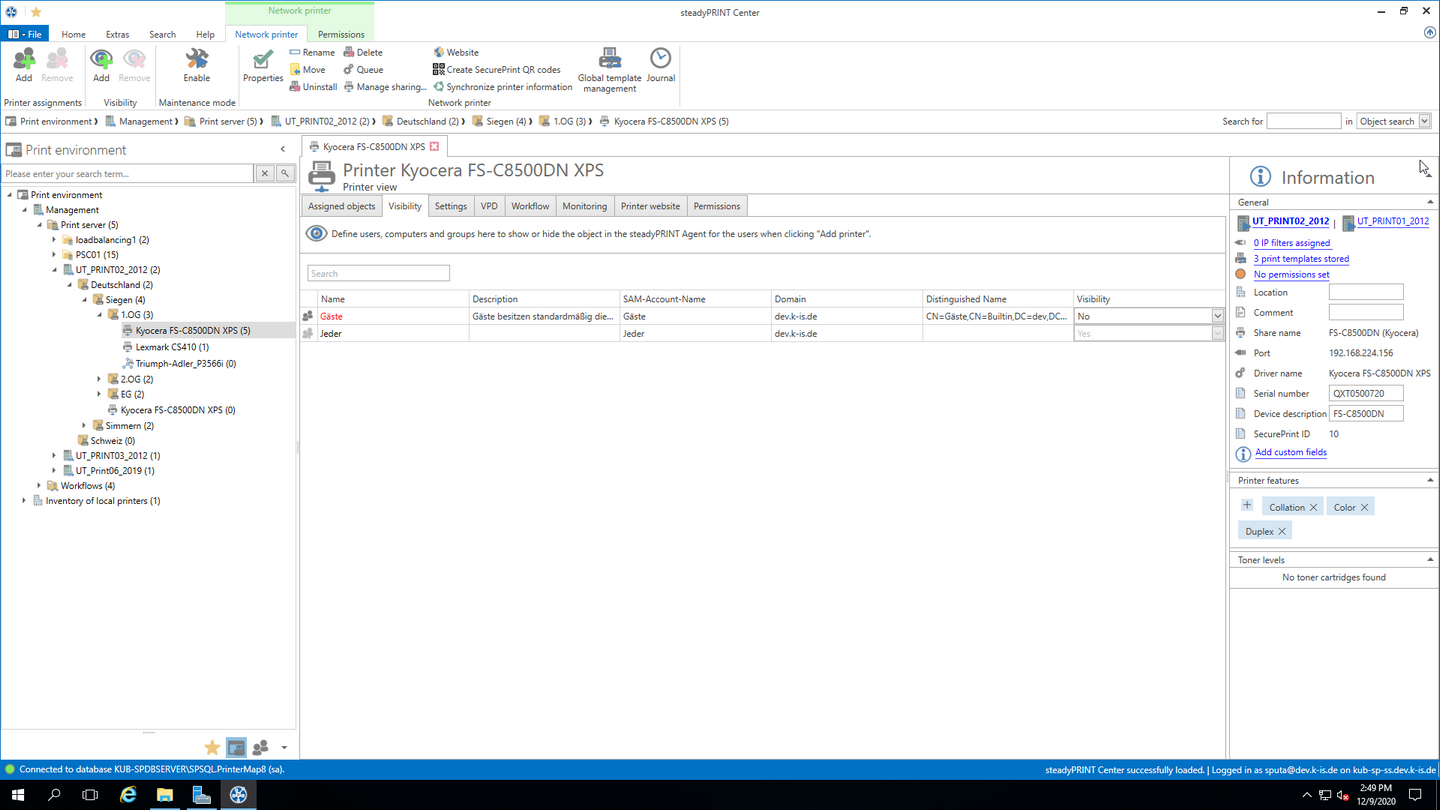Expand the Workflows tree node
Viewport: 1440px width, 810px height.
[x=40, y=486]
